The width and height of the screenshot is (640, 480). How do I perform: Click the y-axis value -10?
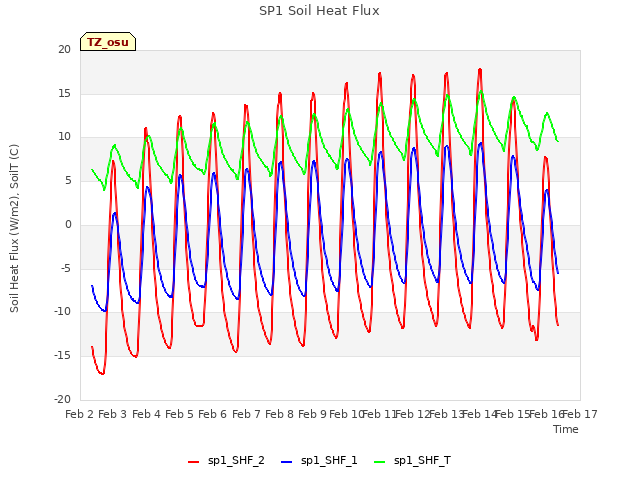(62, 311)
